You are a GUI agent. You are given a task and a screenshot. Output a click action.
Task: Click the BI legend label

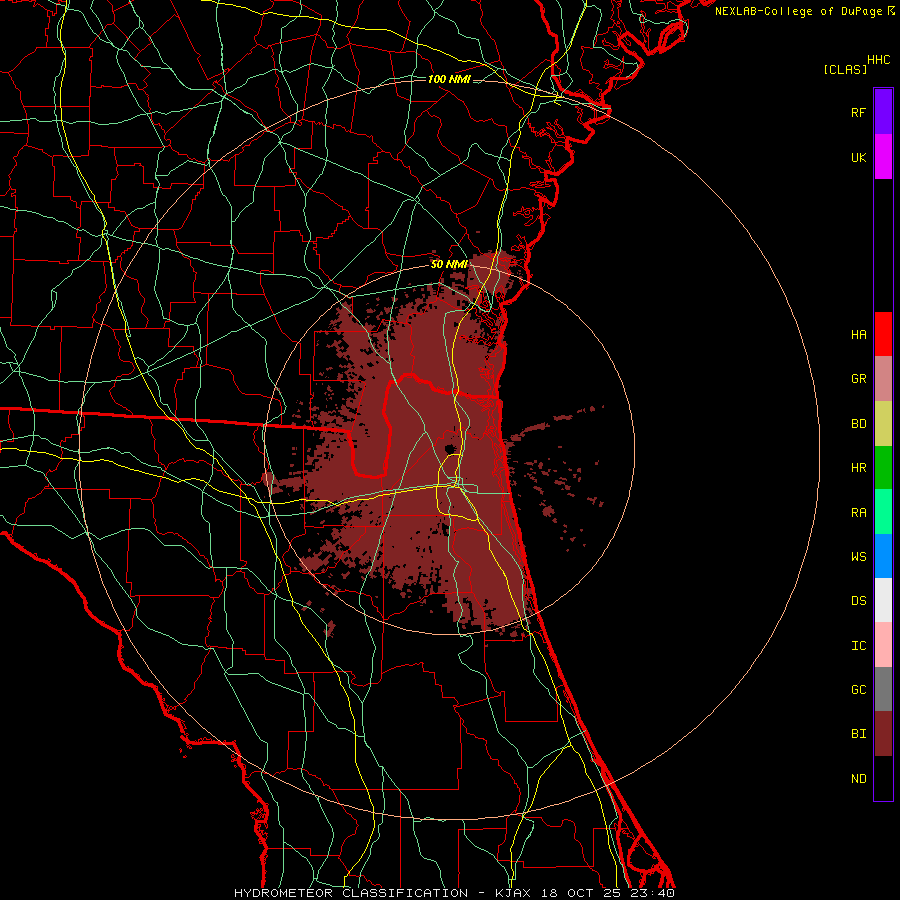point(858,734)
